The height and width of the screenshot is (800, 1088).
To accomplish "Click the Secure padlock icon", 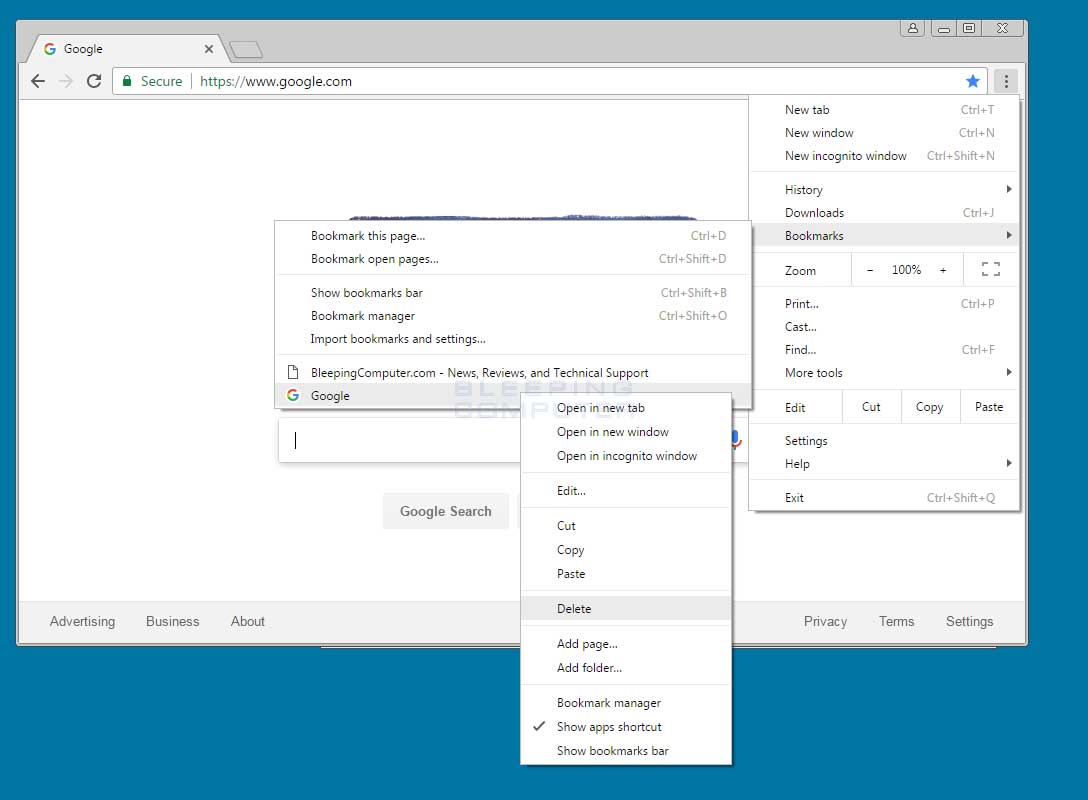I will (x=127, y=81).
